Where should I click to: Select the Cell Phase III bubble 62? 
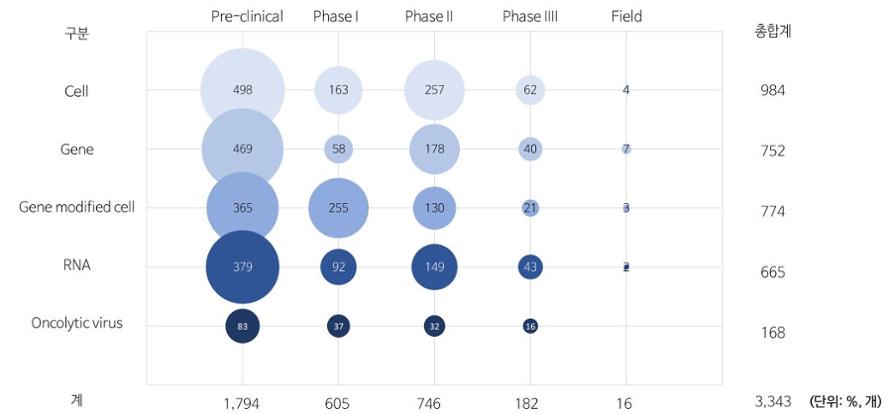[529, 90]
